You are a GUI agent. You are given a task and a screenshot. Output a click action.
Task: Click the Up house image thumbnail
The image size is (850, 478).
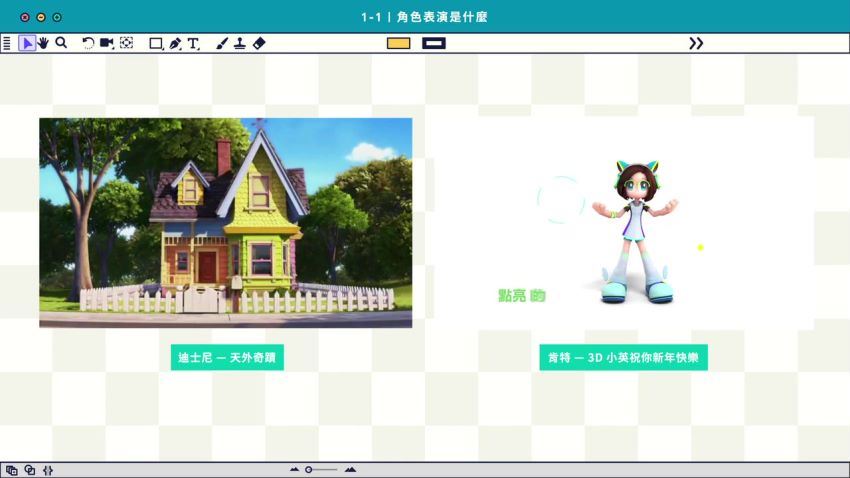click(226, 223)
